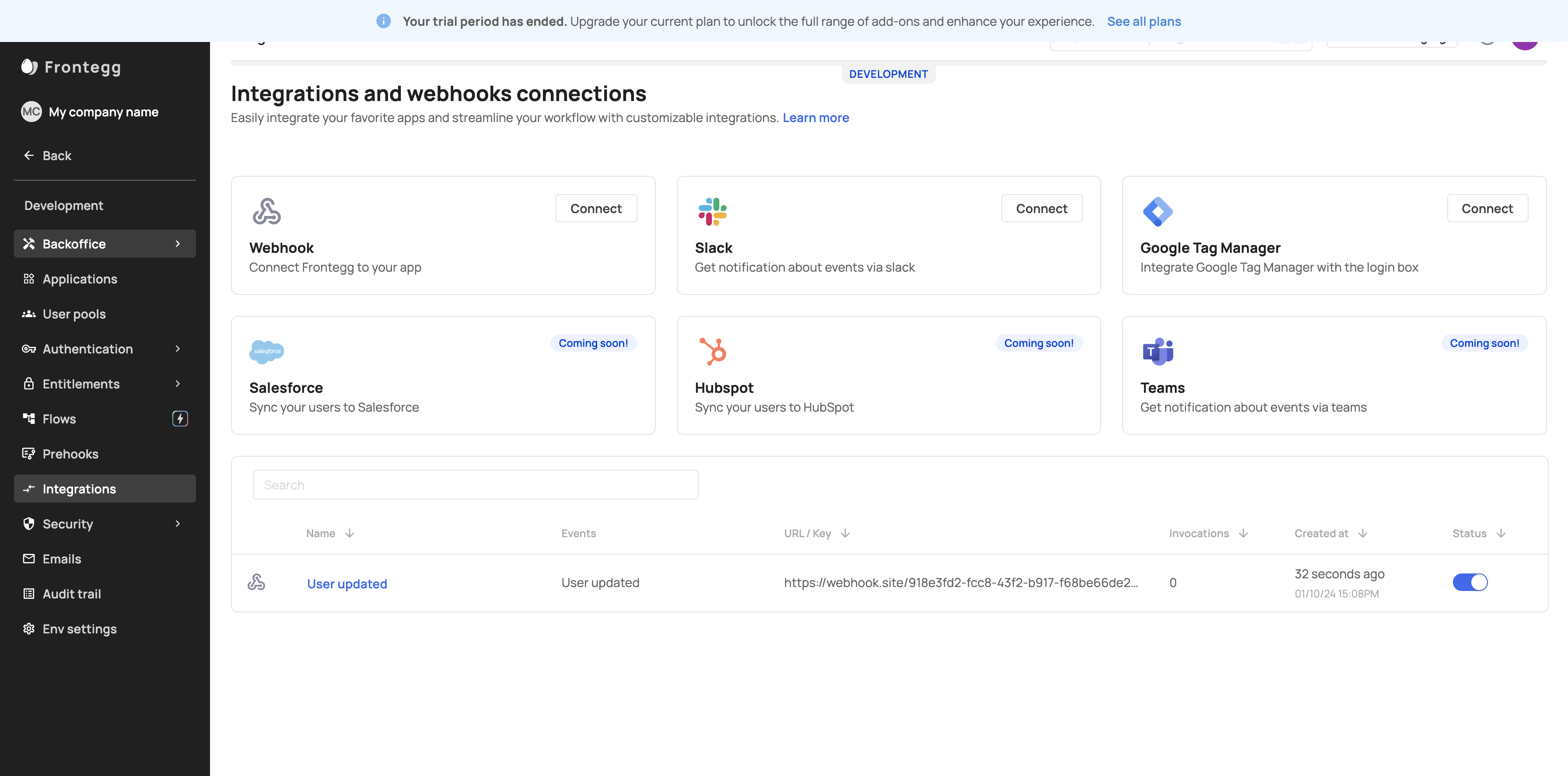Viewport: 1568px width, 776px height.
Task: Click the webhook icon in User updated row
Action: tap(256, 583)
